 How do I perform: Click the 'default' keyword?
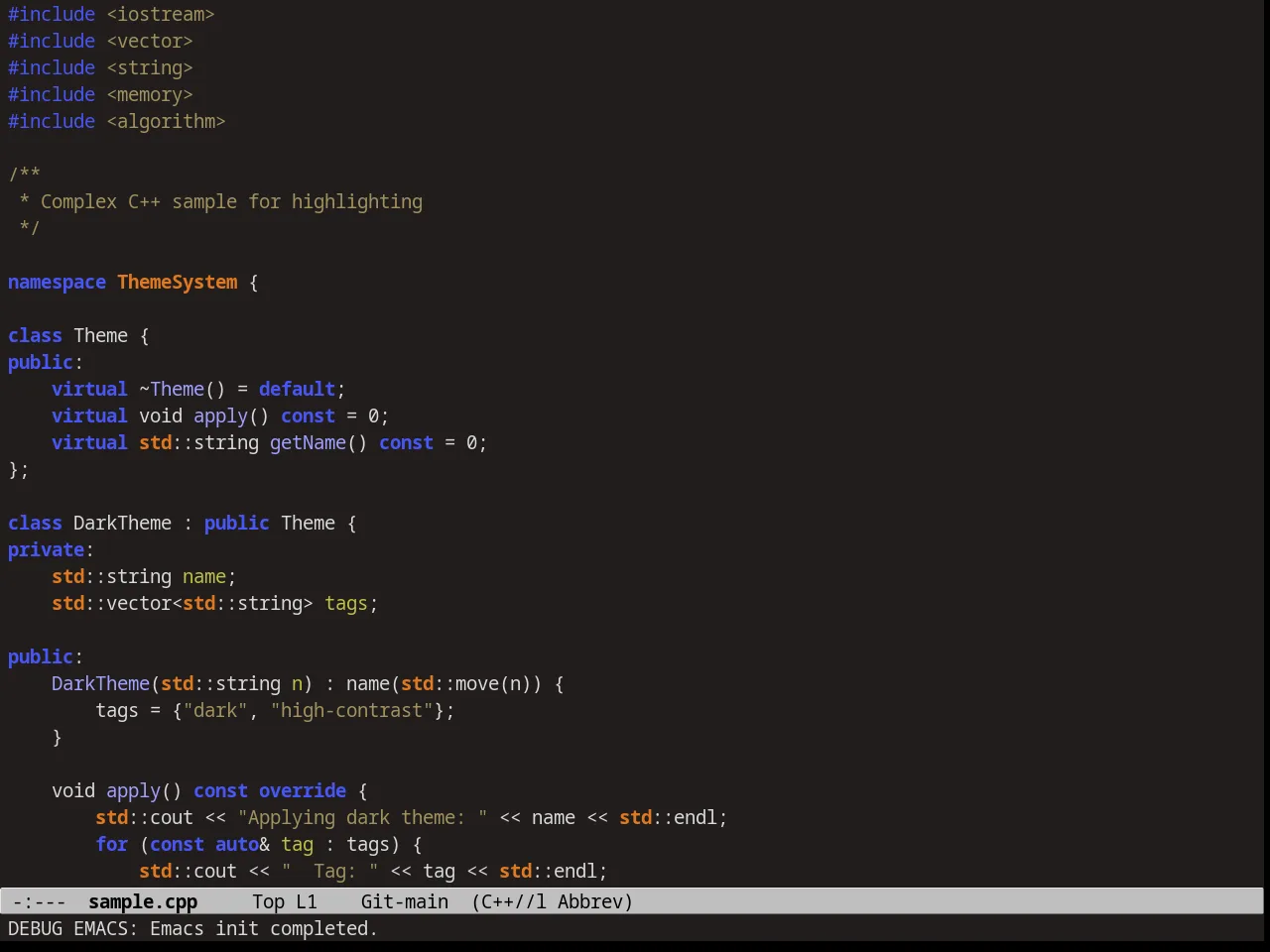pyautogui.click(x=297, y=389)
